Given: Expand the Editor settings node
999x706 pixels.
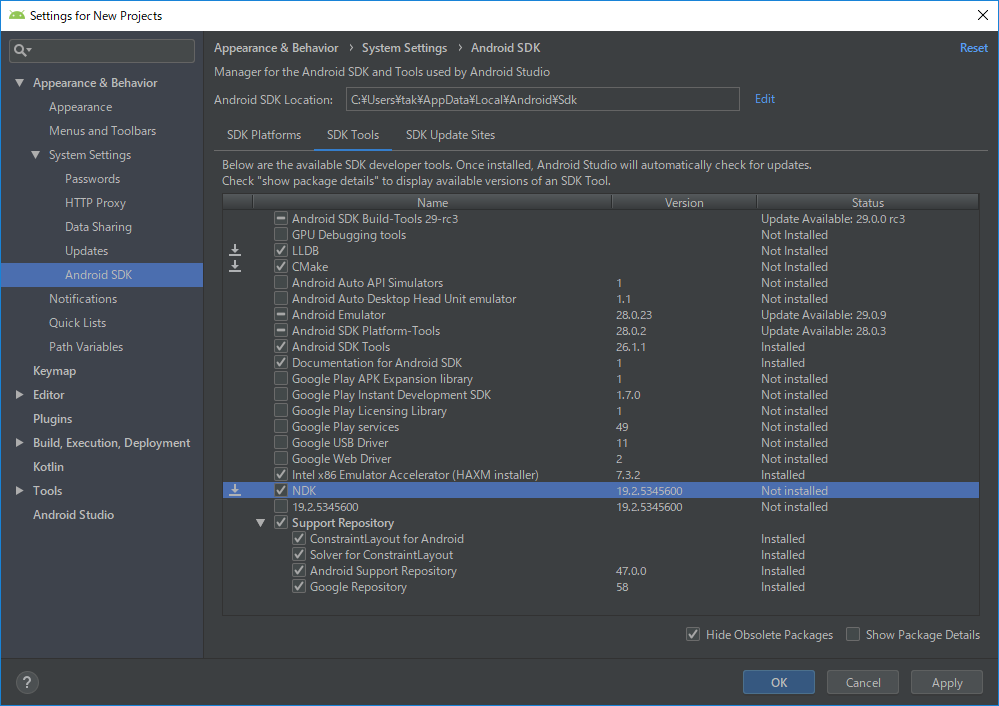Looking at the screenshot, I should click(20, 394).
